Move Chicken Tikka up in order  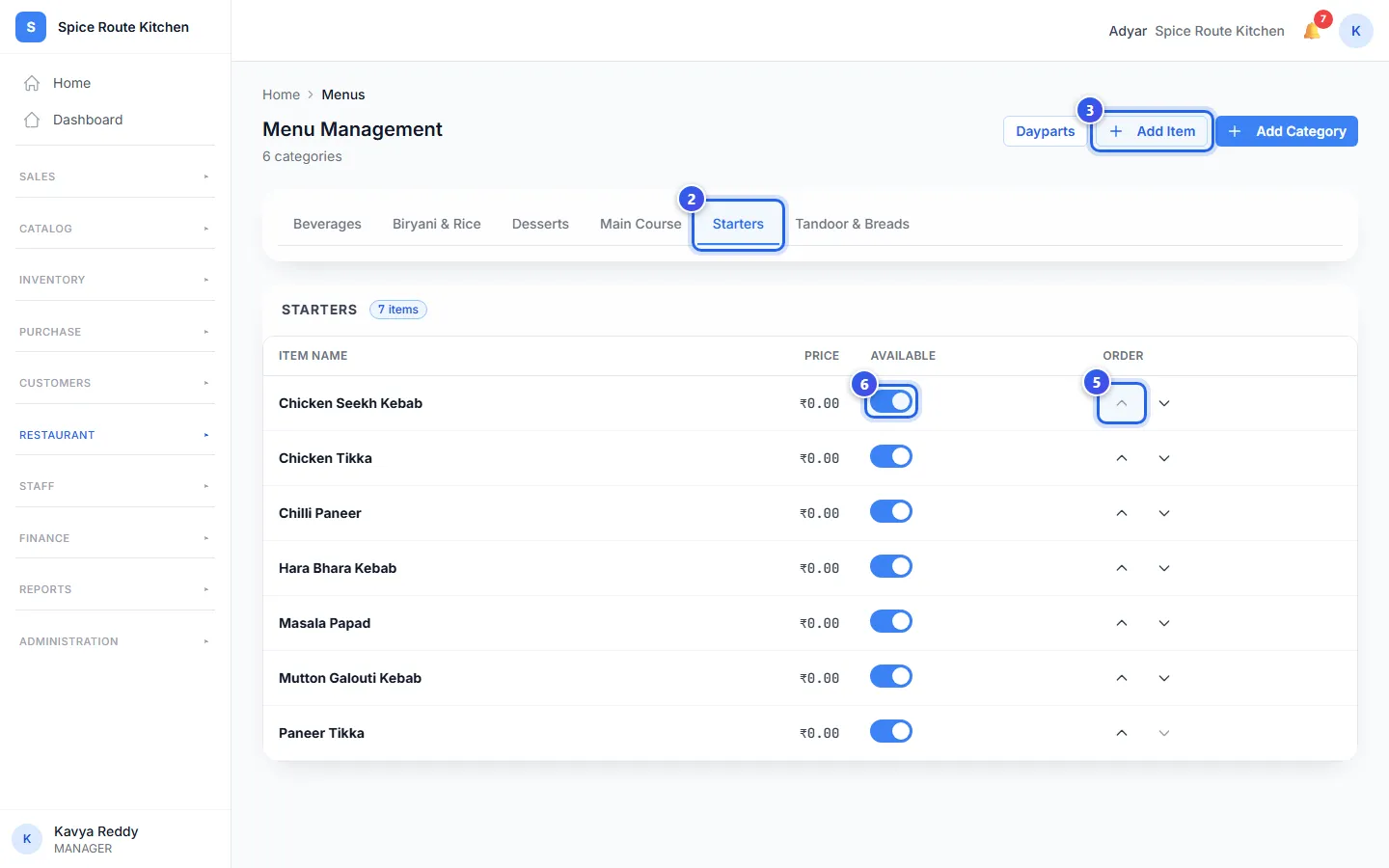[1122, 458]
